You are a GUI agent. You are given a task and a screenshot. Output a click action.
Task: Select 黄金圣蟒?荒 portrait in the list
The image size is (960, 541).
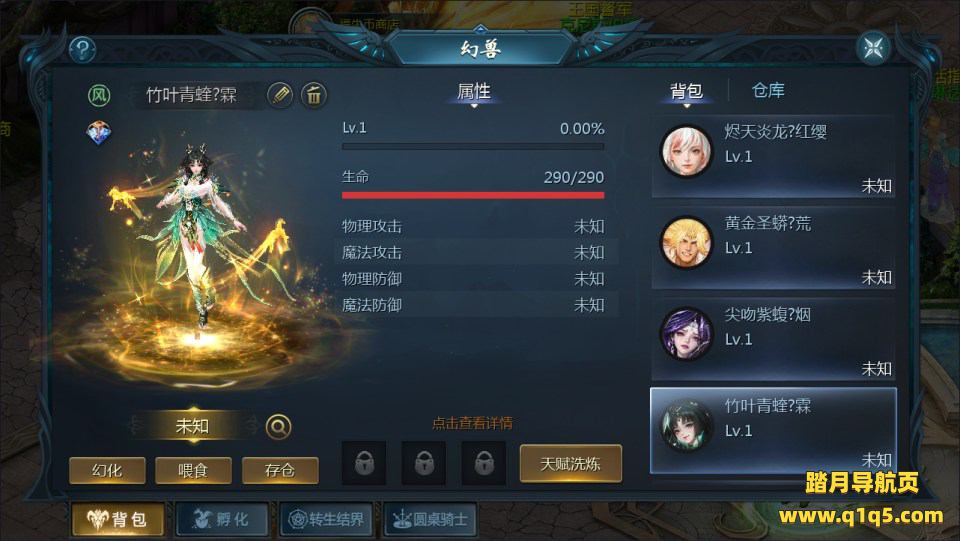pyautogui.click(x=686, y=242)
